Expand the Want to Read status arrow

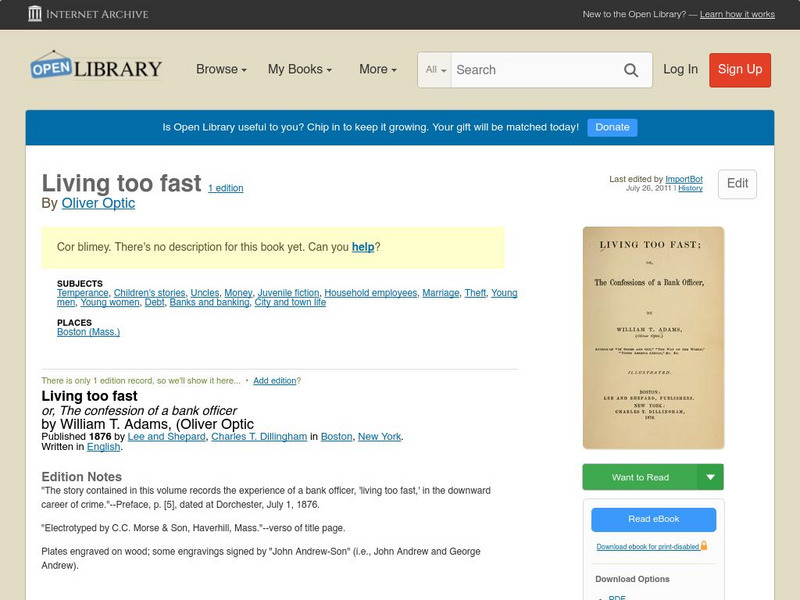click(710, 477)
